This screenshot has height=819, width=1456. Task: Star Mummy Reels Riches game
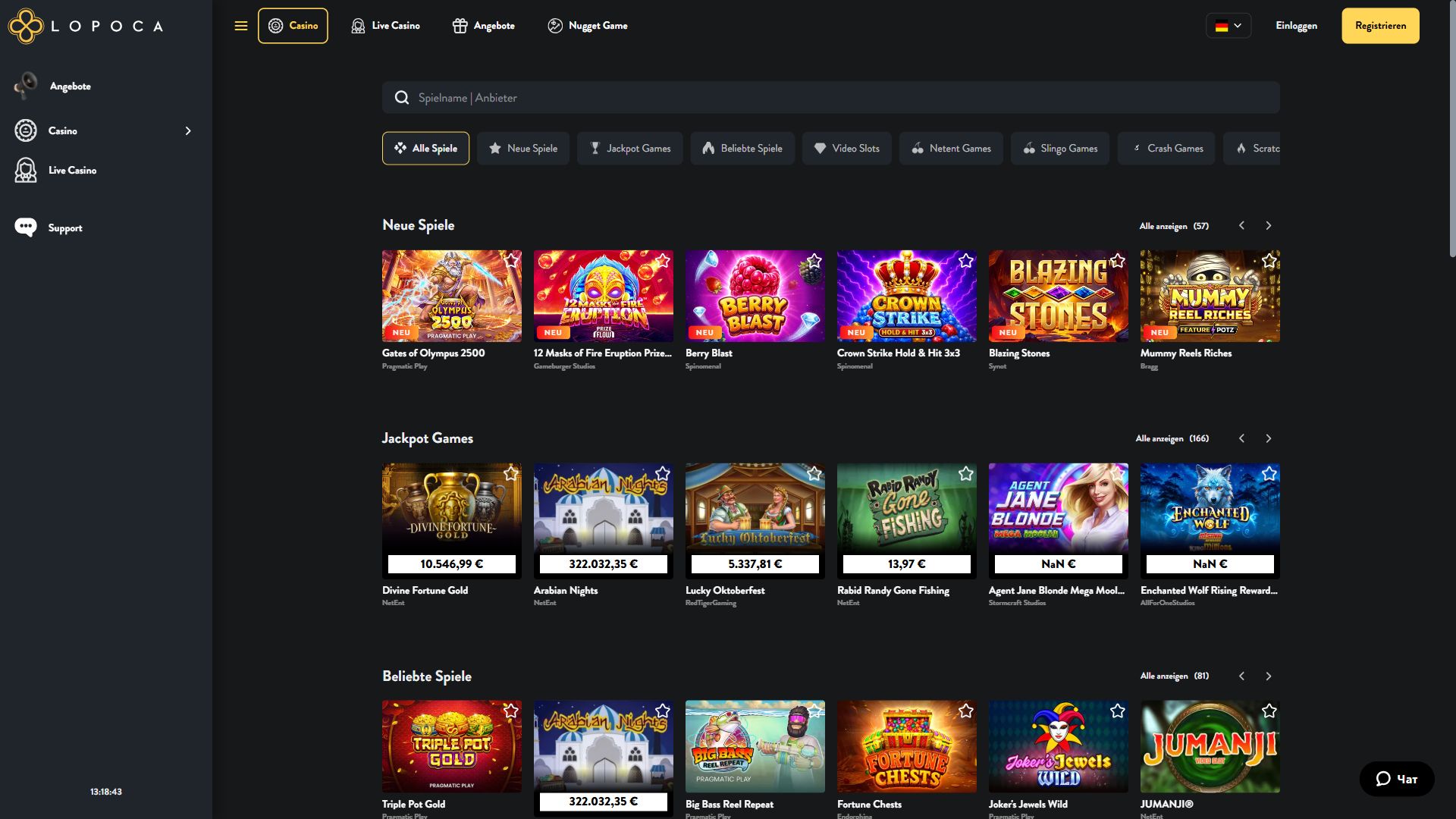tap(1269, 261)
